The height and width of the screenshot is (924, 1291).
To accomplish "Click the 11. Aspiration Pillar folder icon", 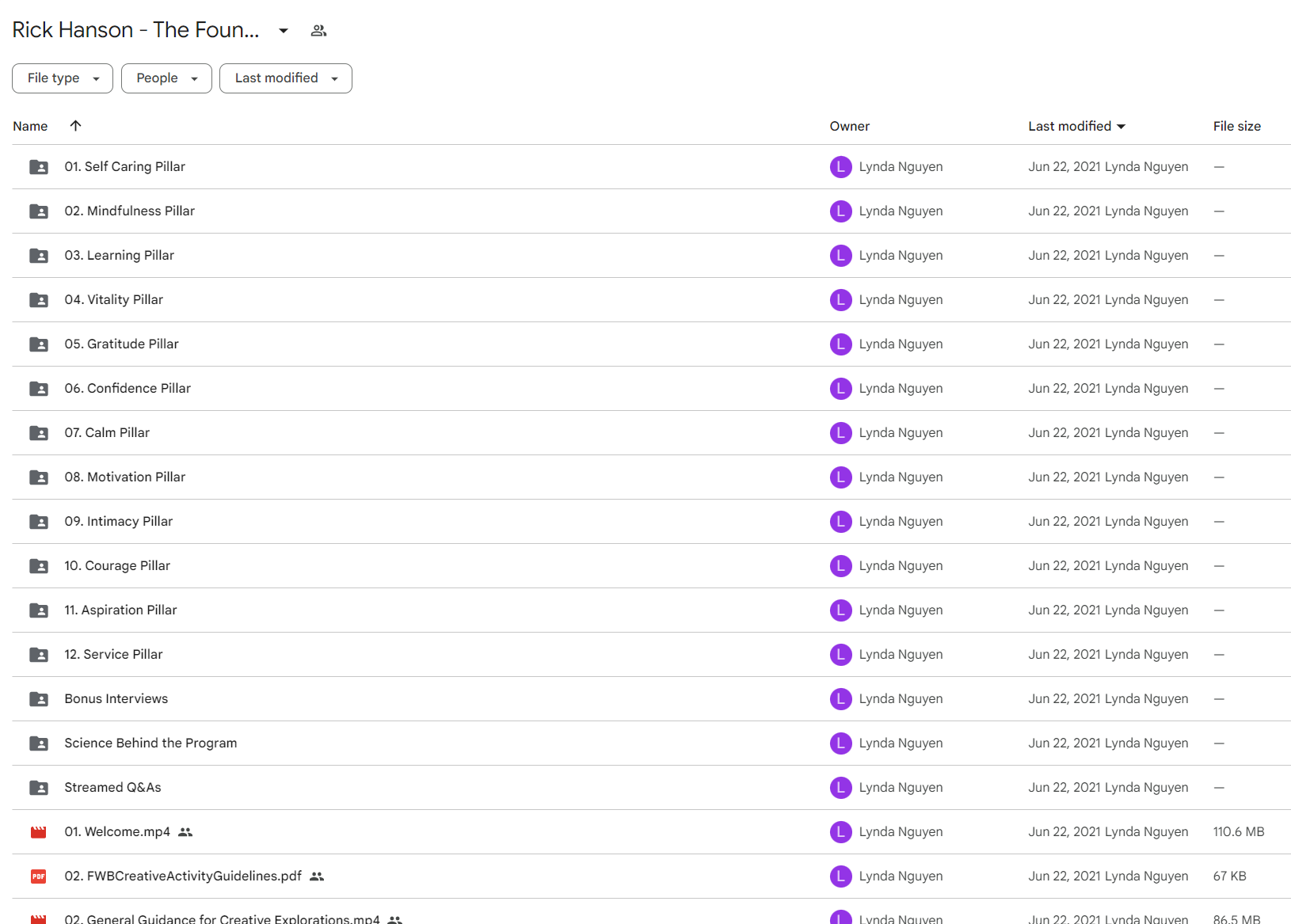I will coord(39,610).
